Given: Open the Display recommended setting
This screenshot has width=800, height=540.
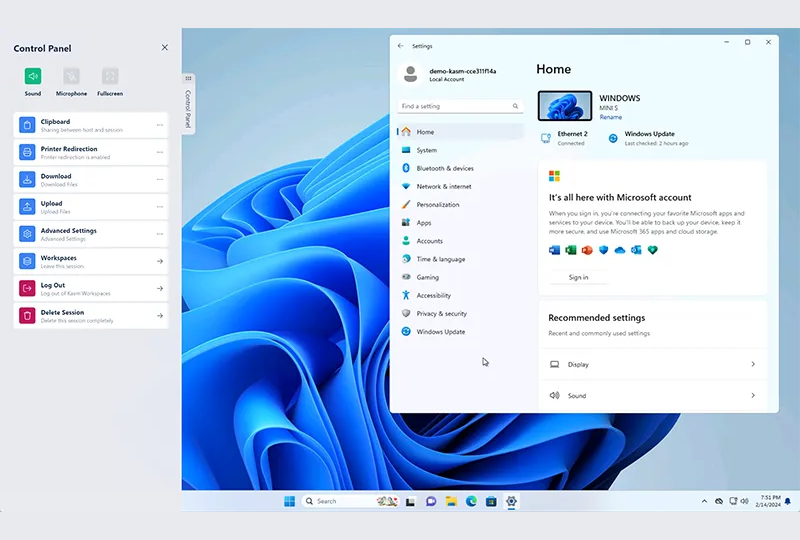Looking at the screenshot, I should pyautogui.click(x=653, y=364).
